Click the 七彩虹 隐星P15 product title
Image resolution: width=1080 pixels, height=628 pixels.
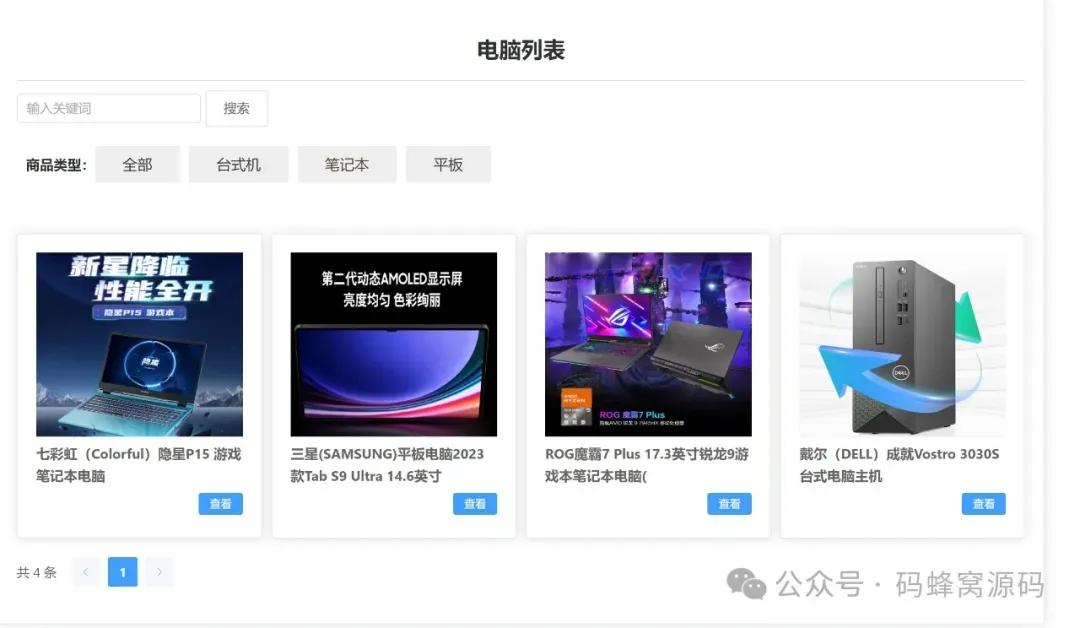138,465
